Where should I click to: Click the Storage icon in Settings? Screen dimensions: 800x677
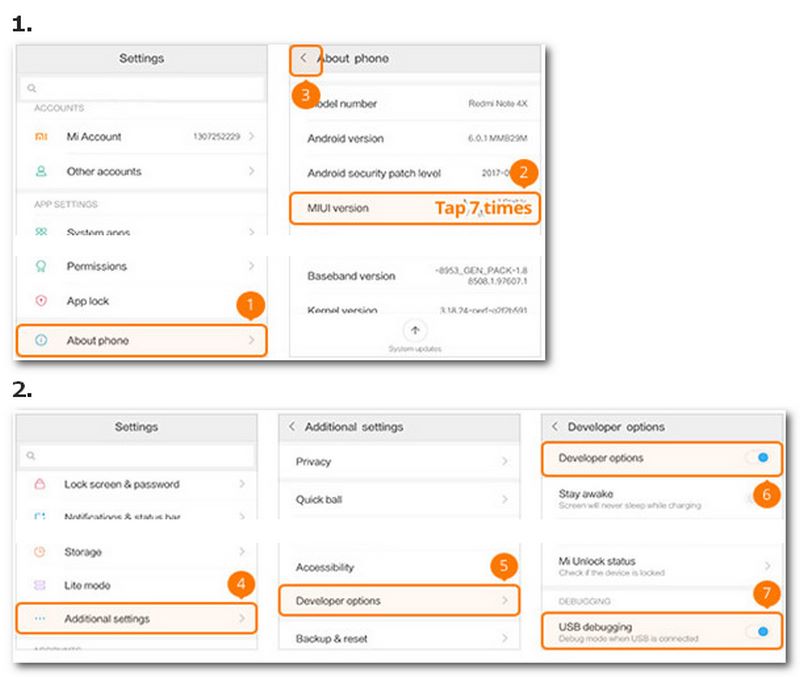click(x=40, y=552)
